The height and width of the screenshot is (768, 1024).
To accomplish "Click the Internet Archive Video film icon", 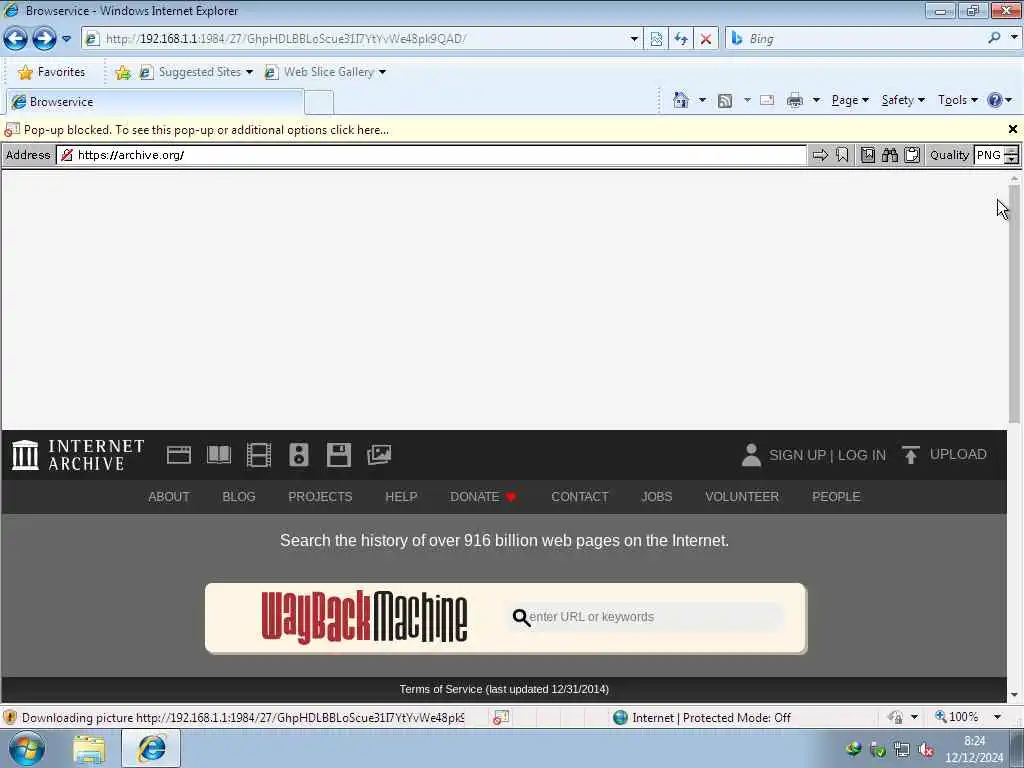I will [259, 455].
